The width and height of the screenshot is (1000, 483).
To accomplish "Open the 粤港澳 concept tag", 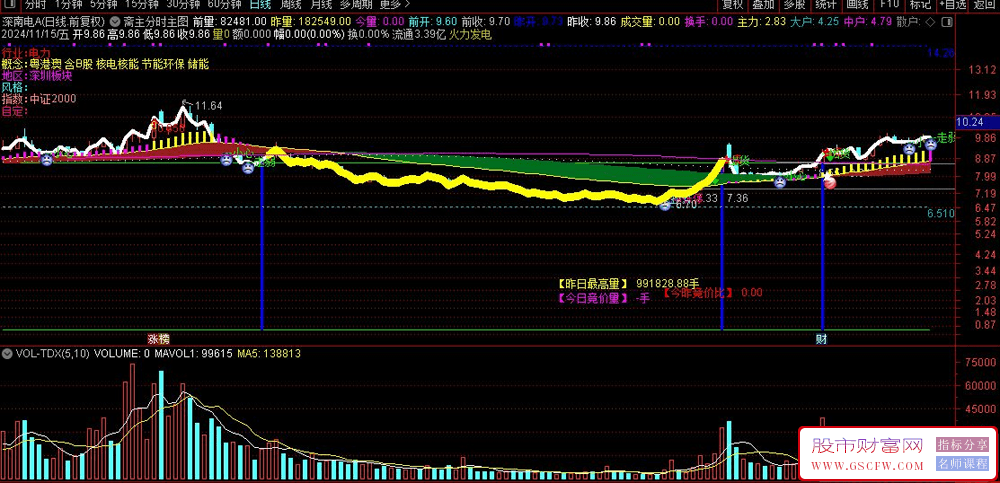I will click(45, 64).
